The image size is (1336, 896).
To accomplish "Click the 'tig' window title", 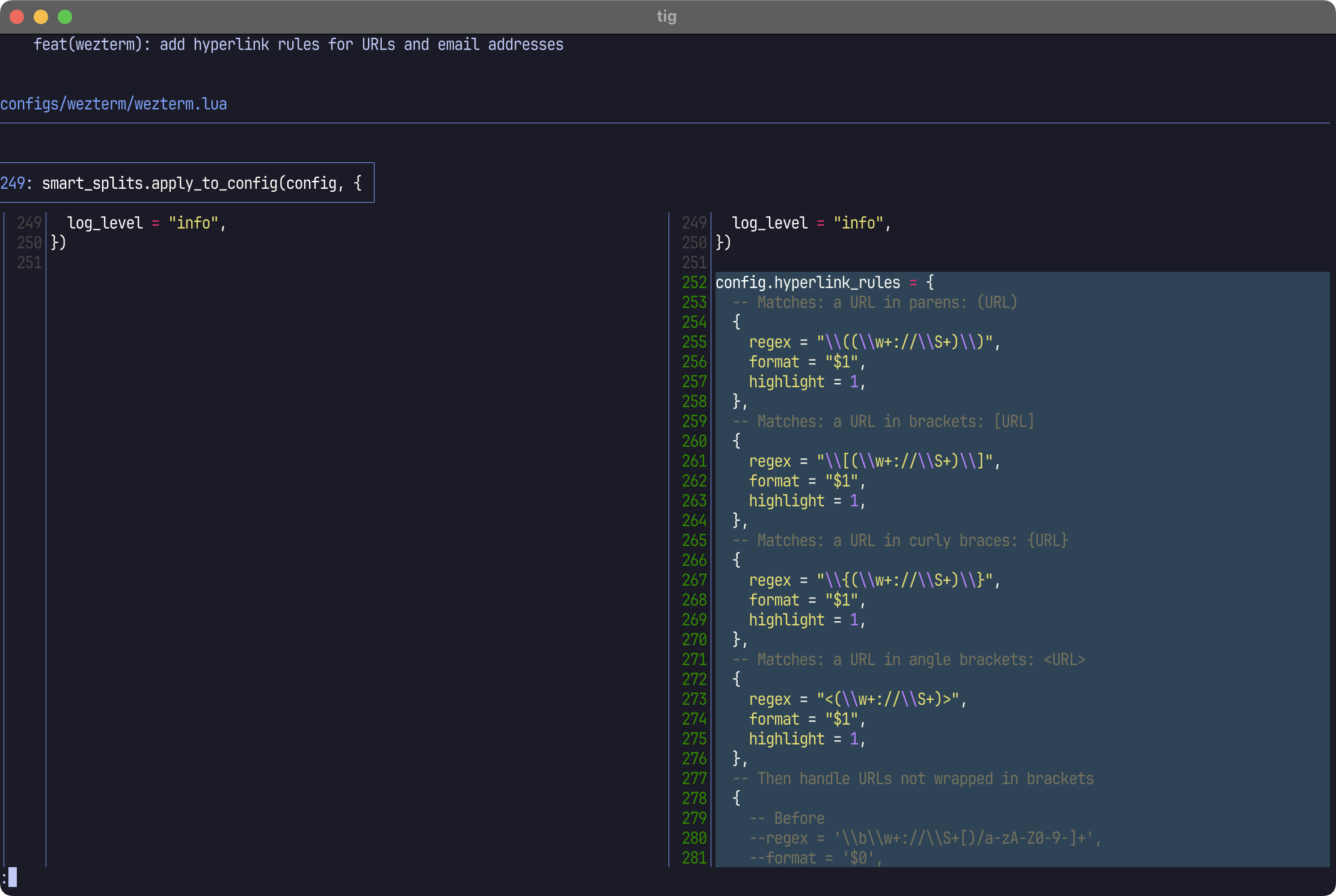I will [667, 16].
